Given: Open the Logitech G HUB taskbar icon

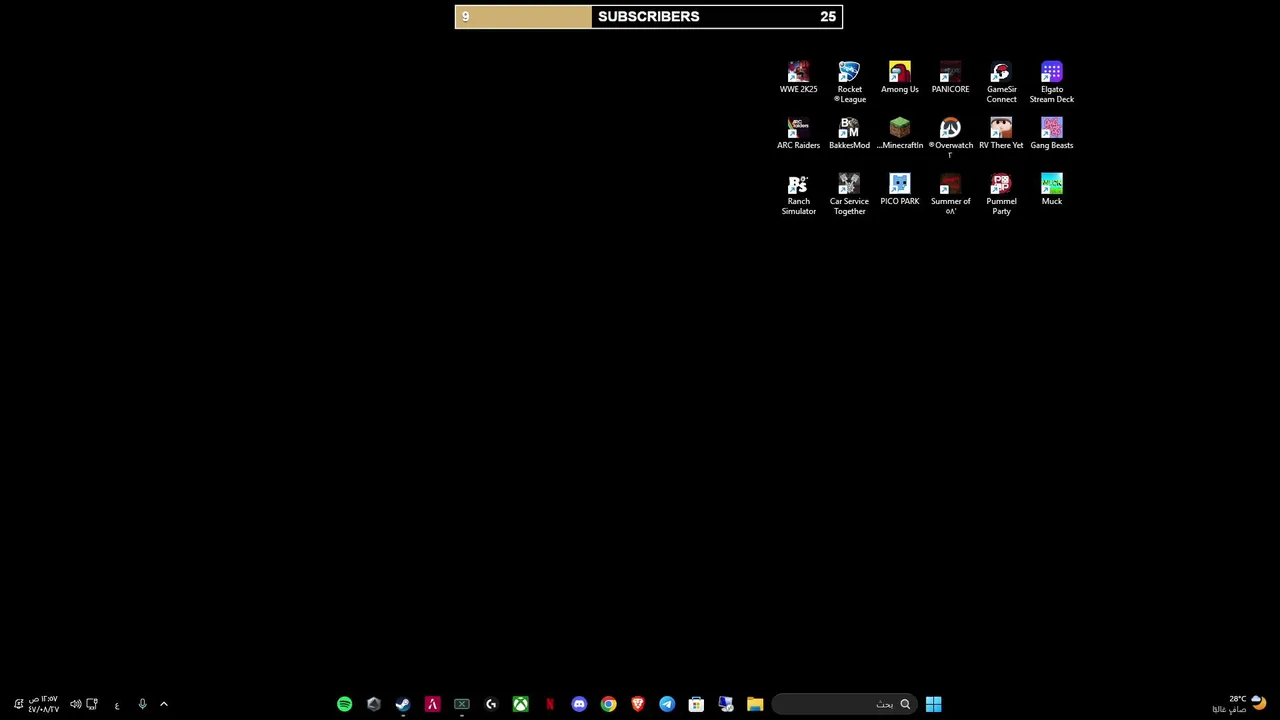Looking at the screenshot, I should 491,704.
